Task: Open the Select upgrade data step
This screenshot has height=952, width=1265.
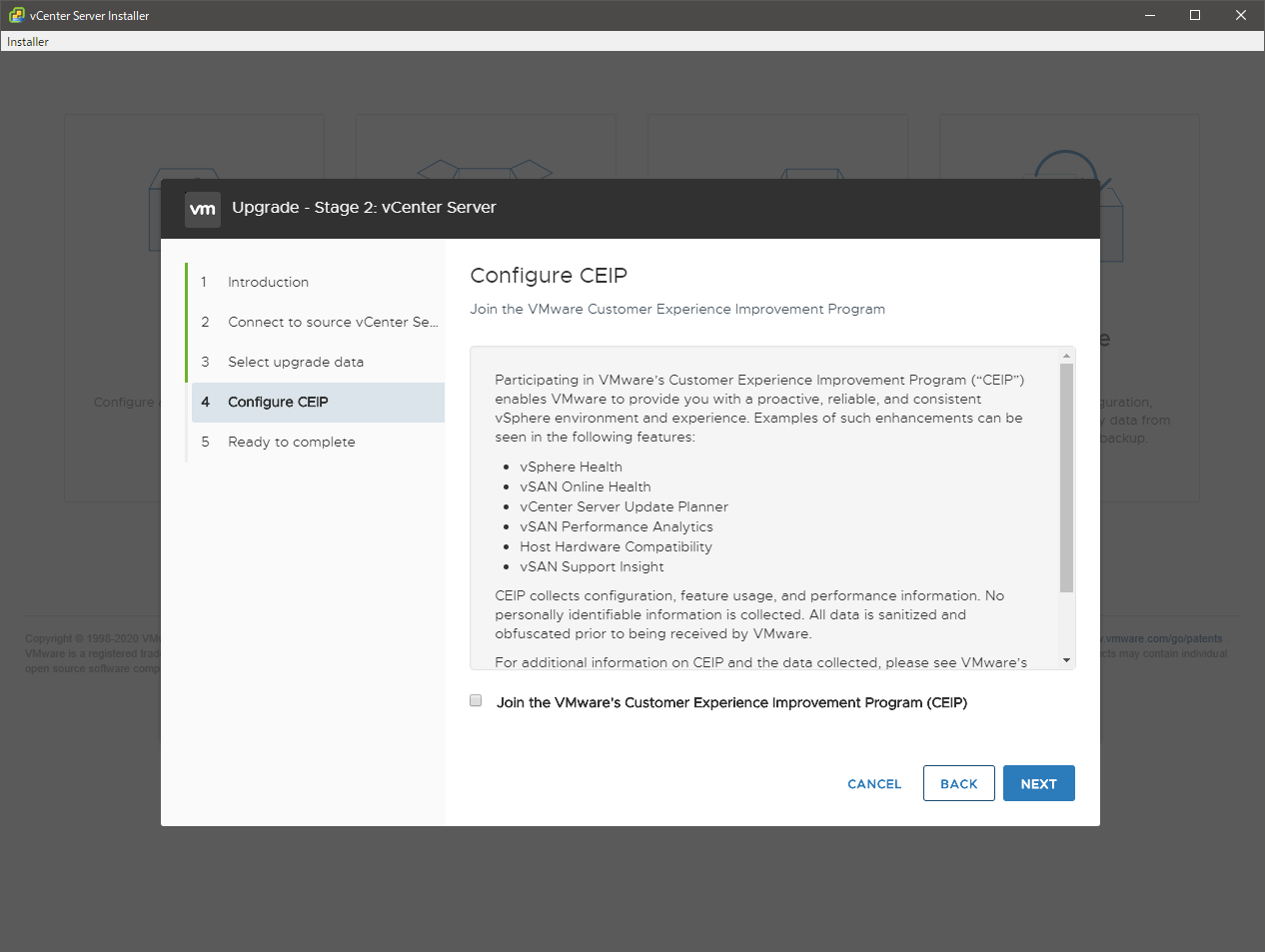Action: click(x=295, y=363)
